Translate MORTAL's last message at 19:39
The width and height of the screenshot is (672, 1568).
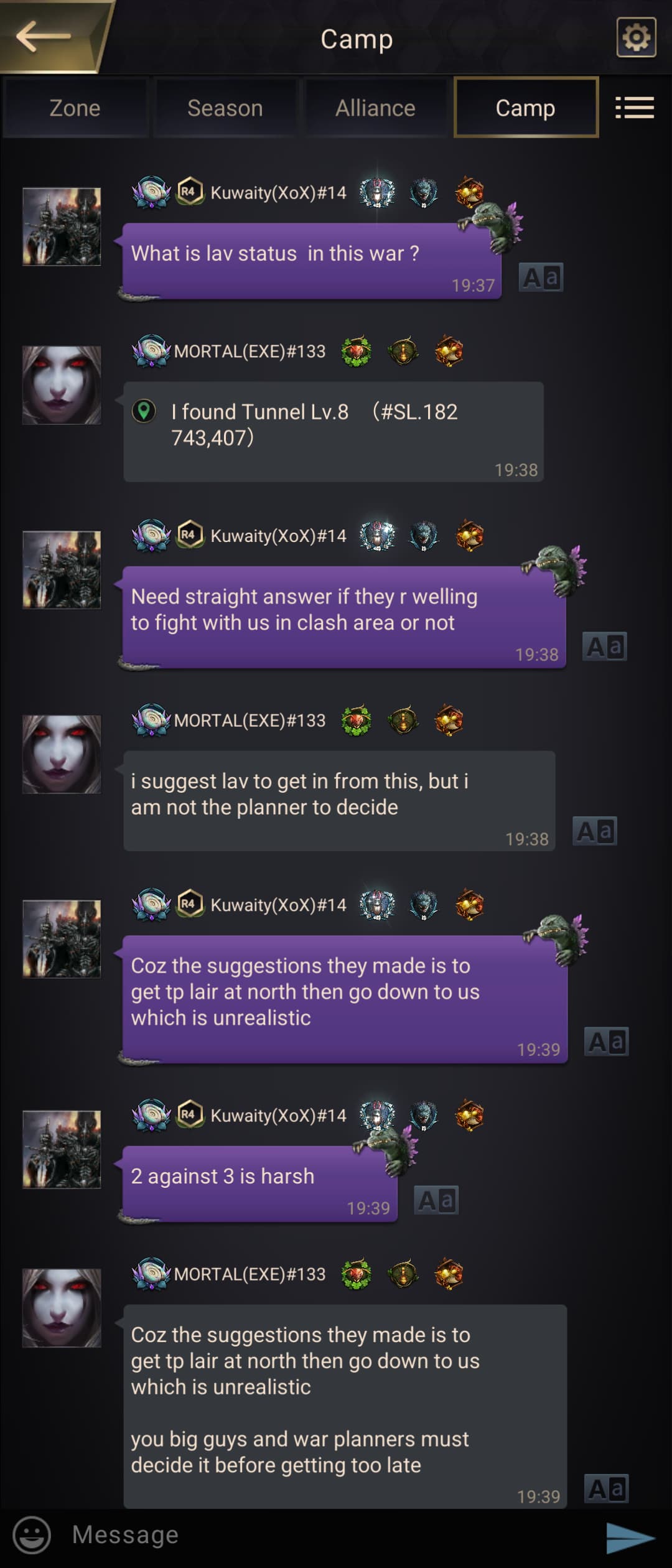click(607, 1488)
